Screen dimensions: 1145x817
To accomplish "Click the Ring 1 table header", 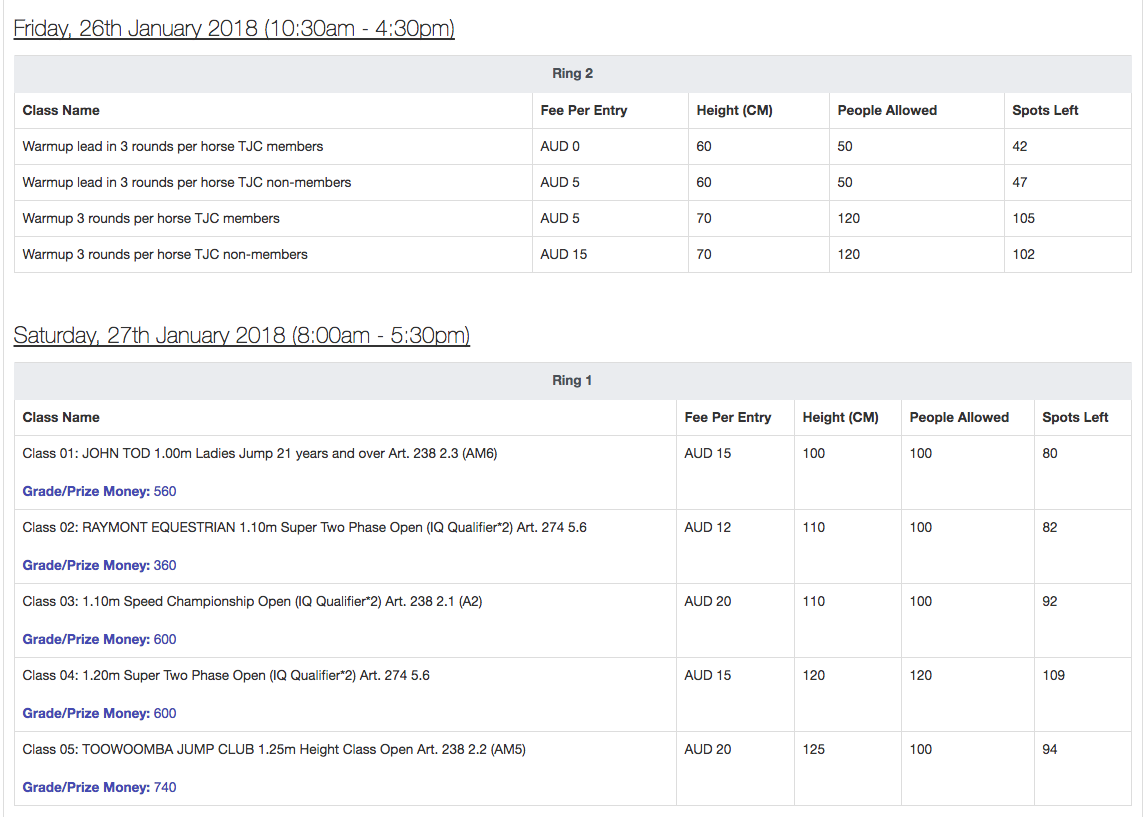I will pos(572,381).
